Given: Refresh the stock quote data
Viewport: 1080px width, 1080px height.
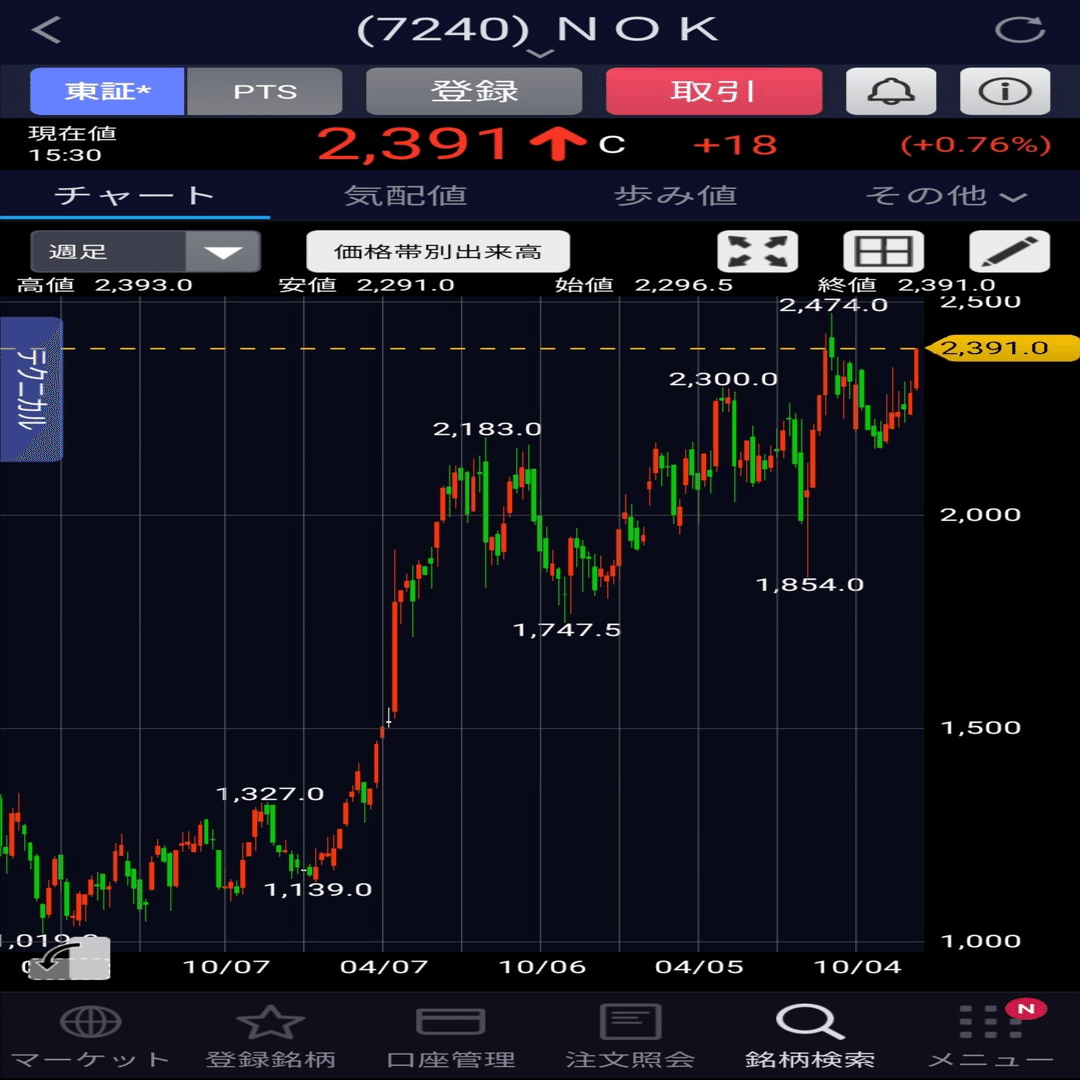Looking at the screenshot, I should coord(1020,30).
